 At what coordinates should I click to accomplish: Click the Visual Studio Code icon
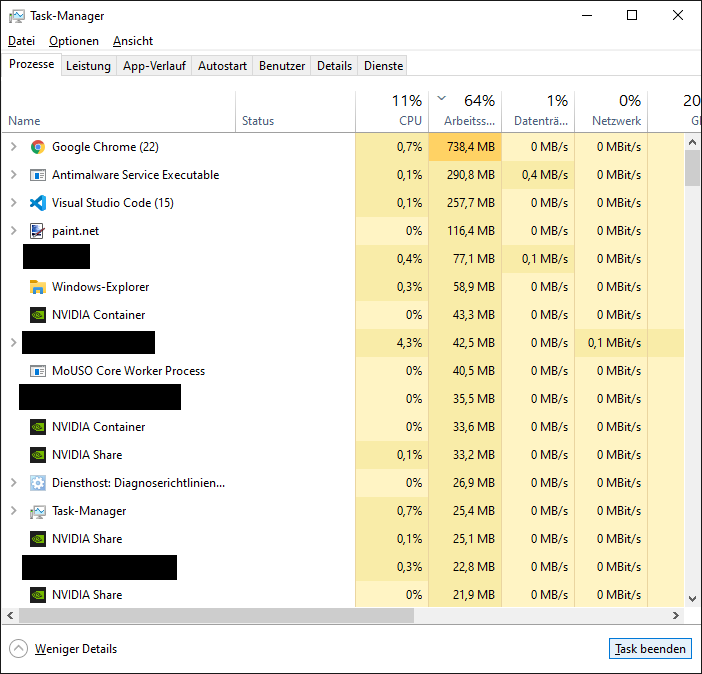[38, 203]
